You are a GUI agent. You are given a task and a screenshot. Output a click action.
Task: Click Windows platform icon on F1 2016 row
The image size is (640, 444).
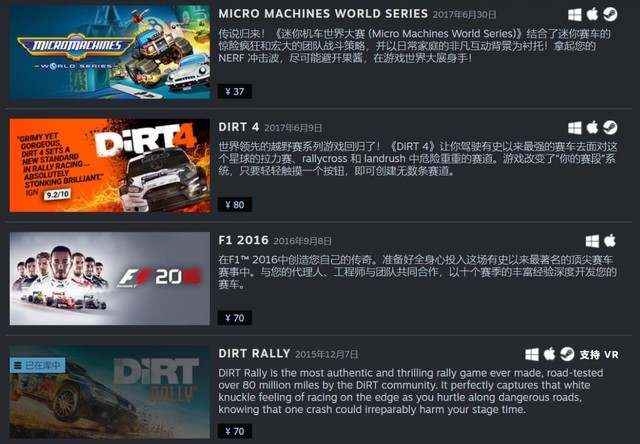pos(592,241)
